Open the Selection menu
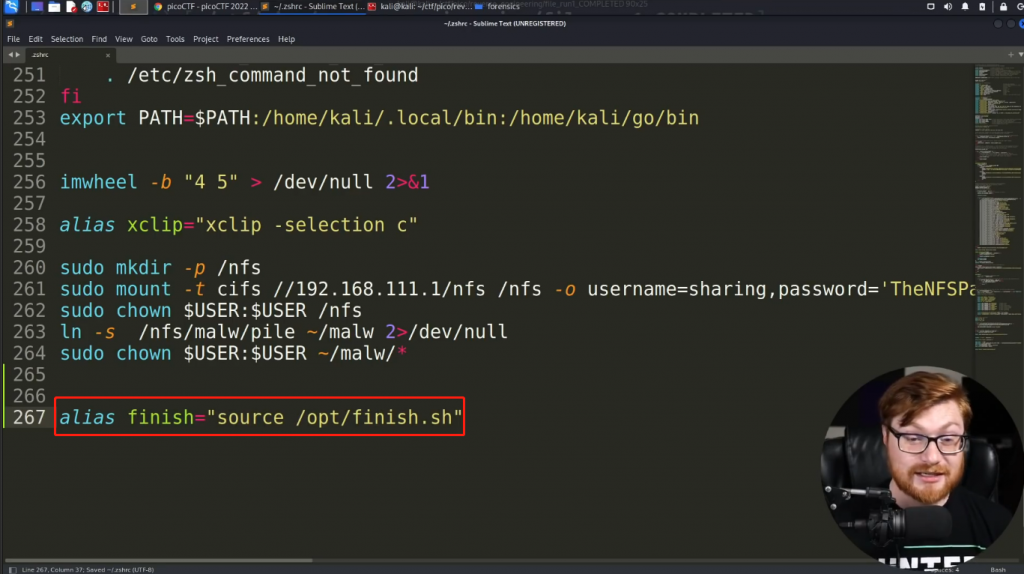1024x574 pixels. (67, 39)
